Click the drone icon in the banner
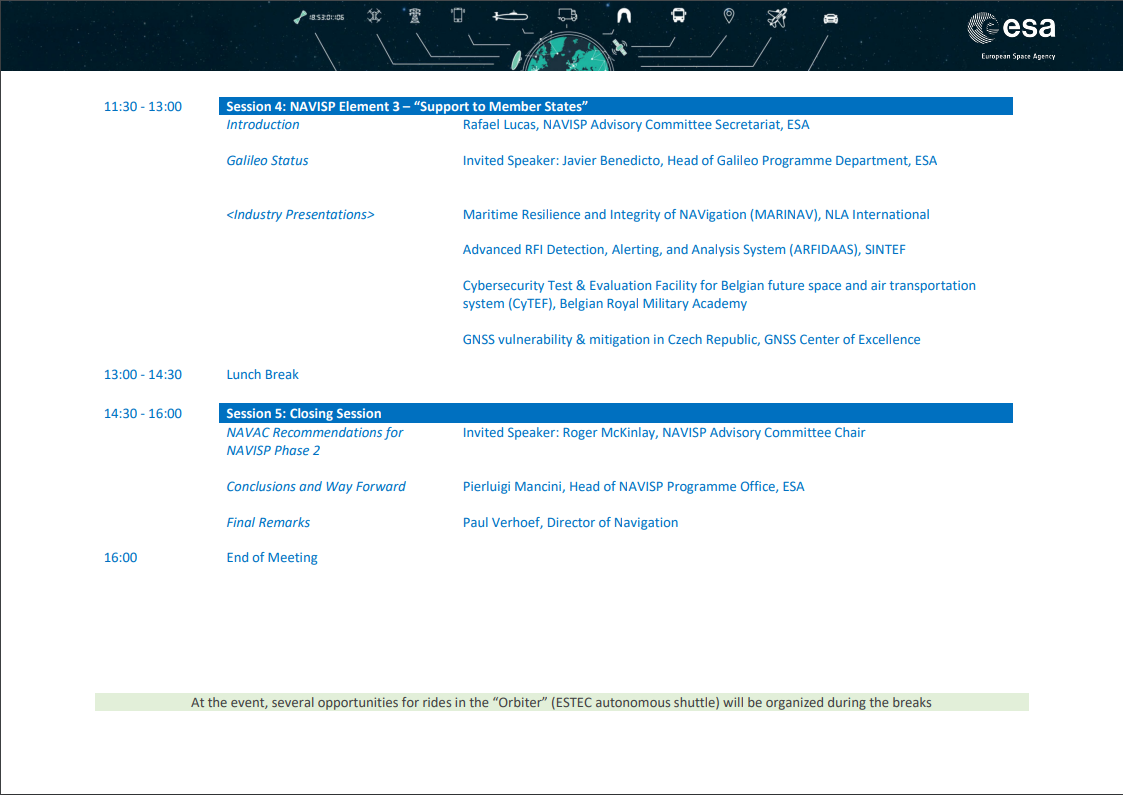The image size is (1123, 795). tap(374, 16)
